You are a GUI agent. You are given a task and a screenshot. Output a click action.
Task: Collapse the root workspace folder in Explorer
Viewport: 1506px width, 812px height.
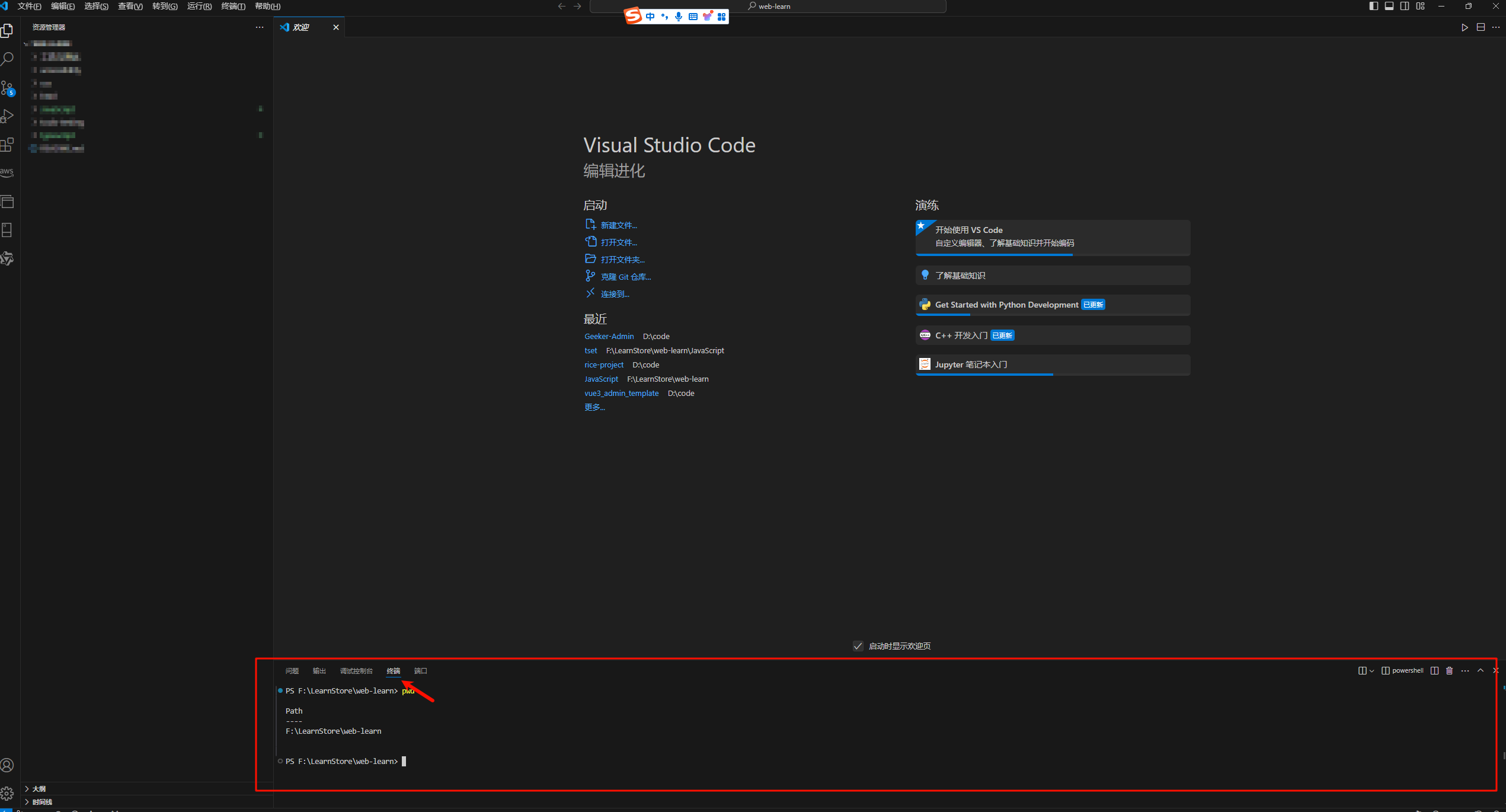[49, 43]
